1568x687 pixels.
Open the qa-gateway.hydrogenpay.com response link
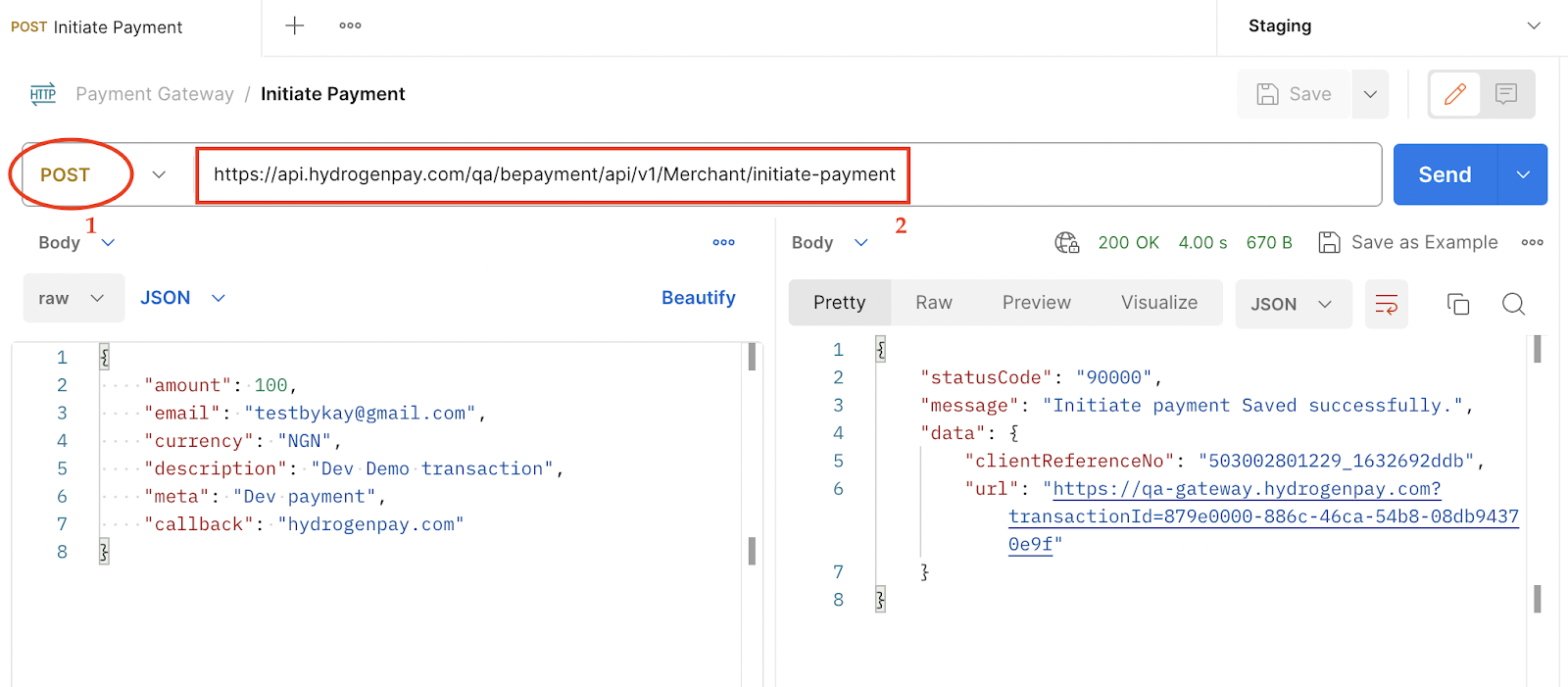coord(1263,515)
